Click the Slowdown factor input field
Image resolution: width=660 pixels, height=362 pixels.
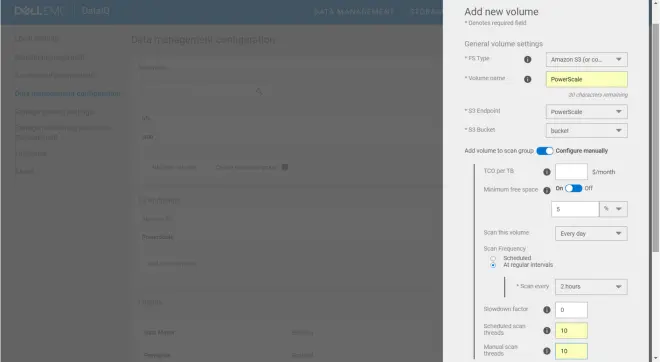coord(571,310)
